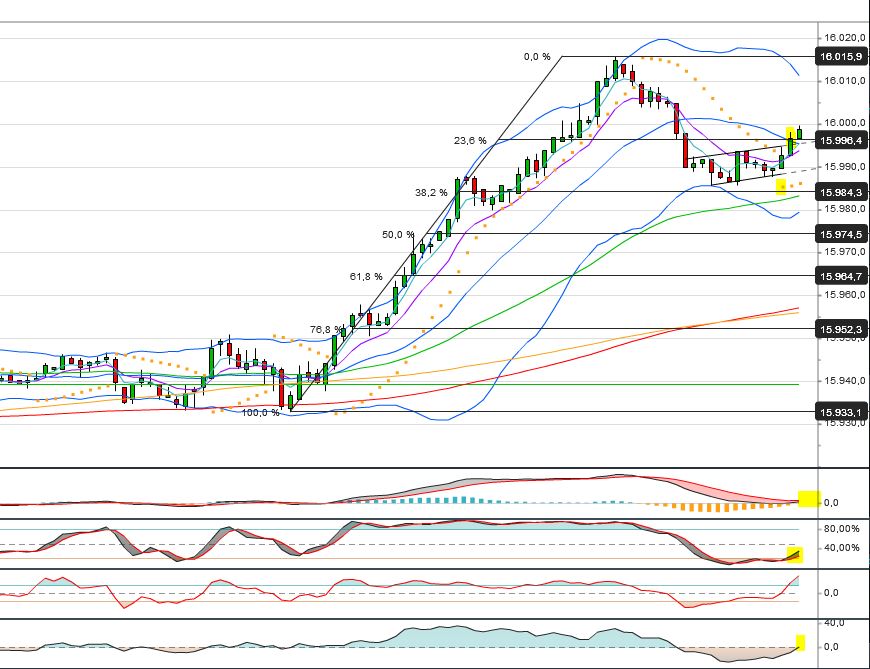Click the 15.940,0 axis value
The height and width of the screenshot is (669, 870).
(844, 381)
